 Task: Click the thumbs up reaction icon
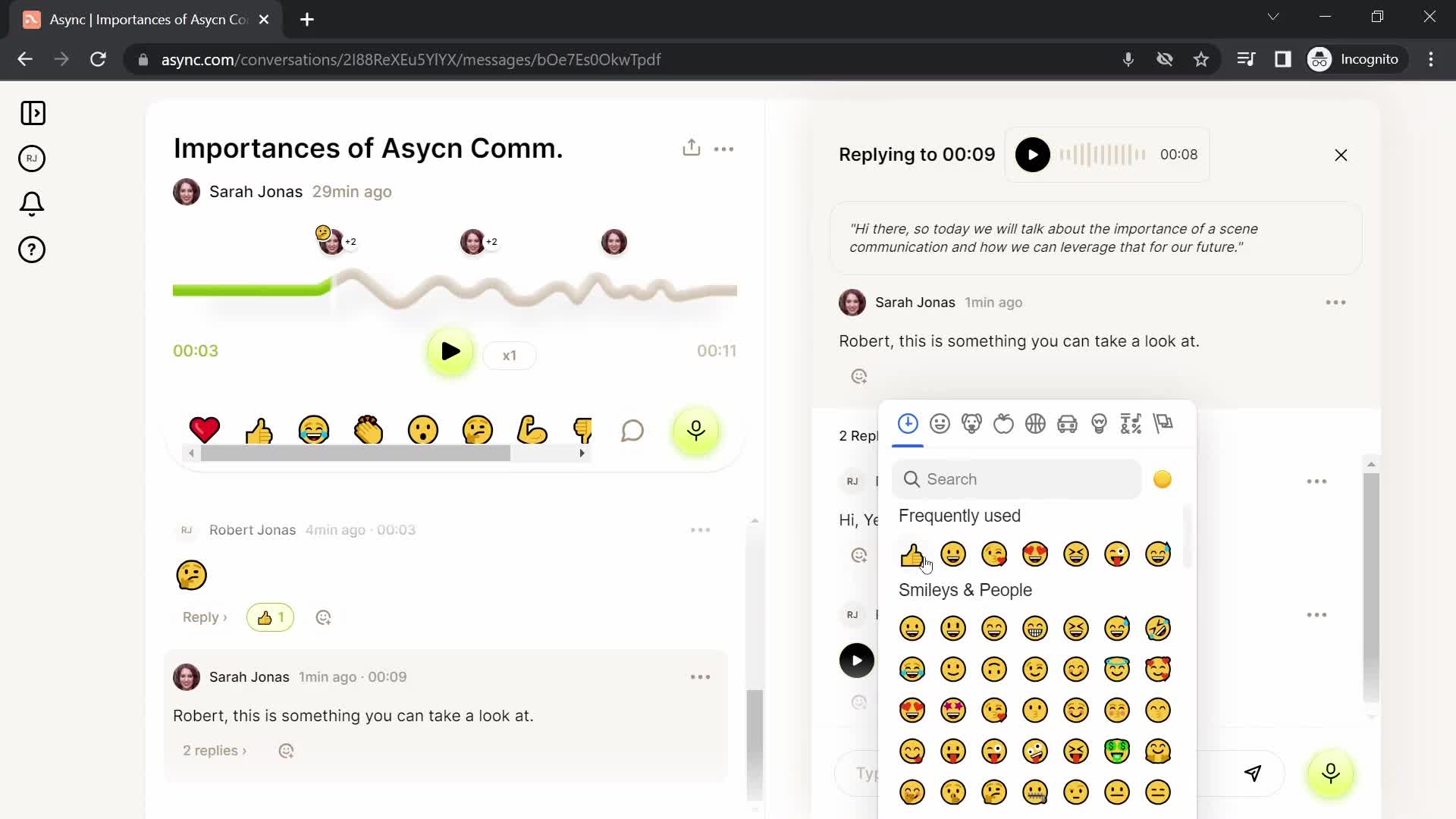click(912, 553)
